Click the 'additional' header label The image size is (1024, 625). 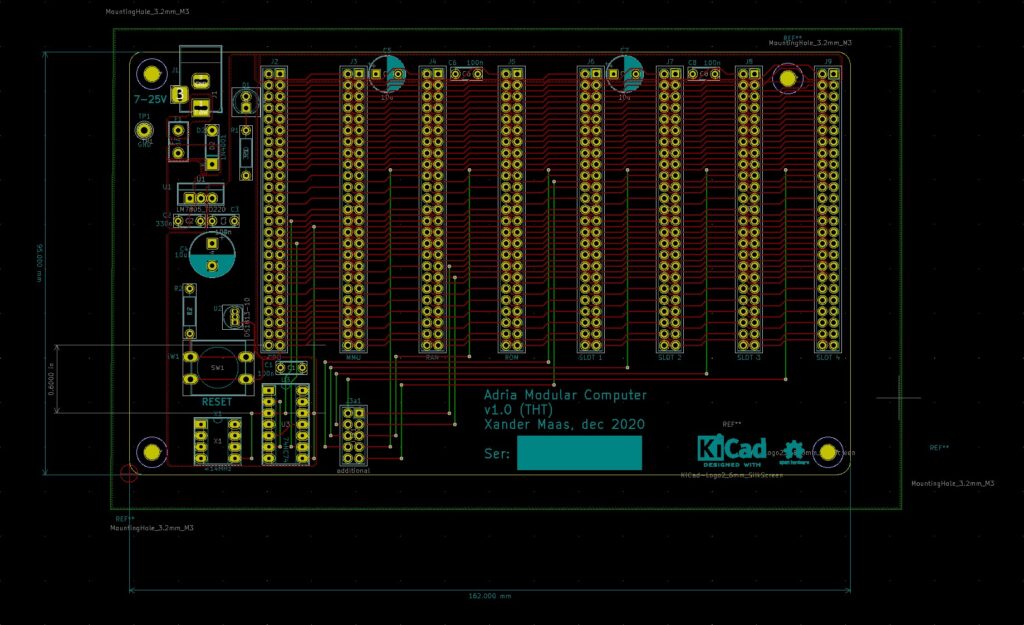[x=353, y=471]
